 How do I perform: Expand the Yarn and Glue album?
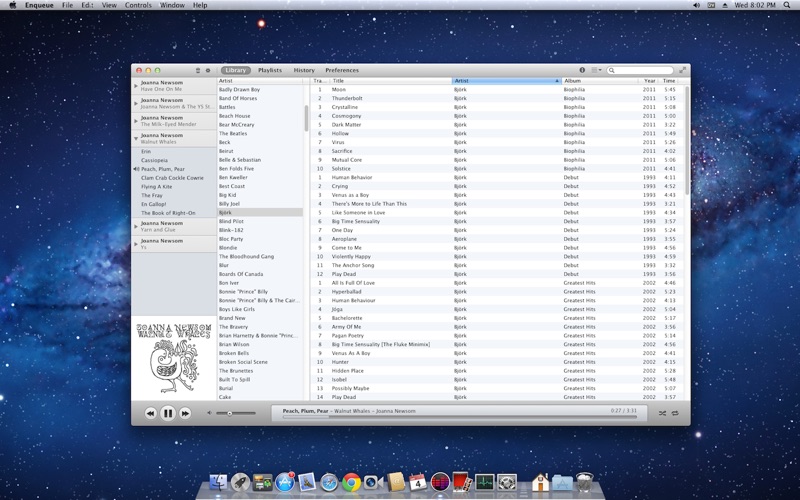[136, 227]
